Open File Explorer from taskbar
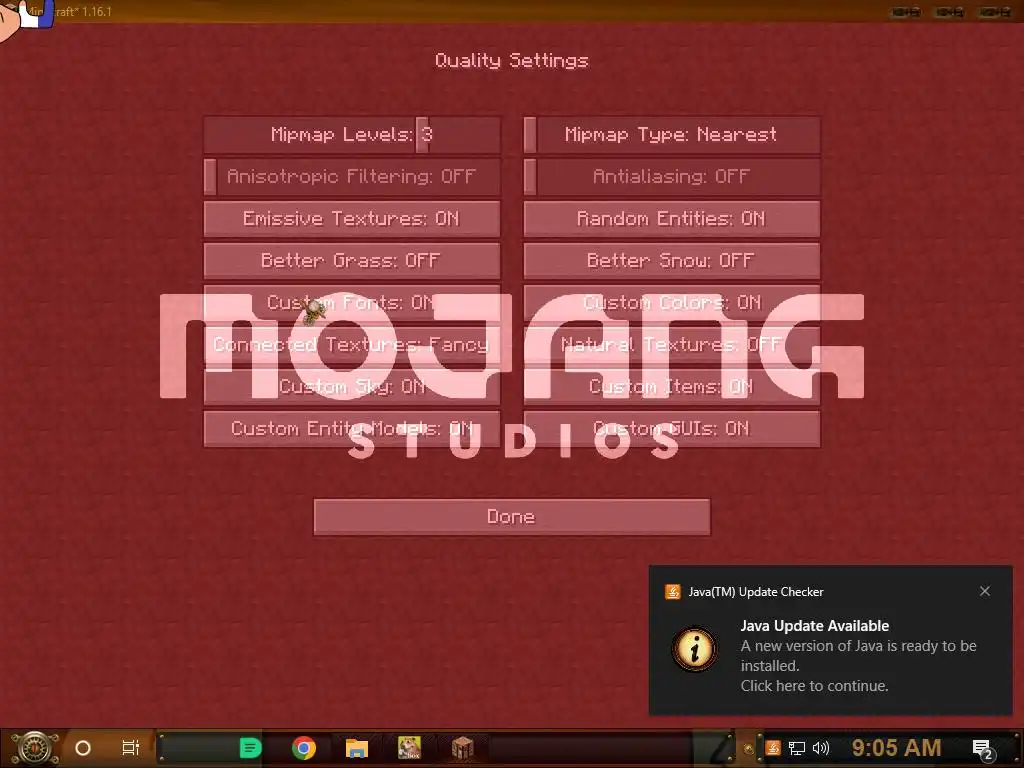The height and width of the screenshot is (768, 1024). tap(357, 748)
